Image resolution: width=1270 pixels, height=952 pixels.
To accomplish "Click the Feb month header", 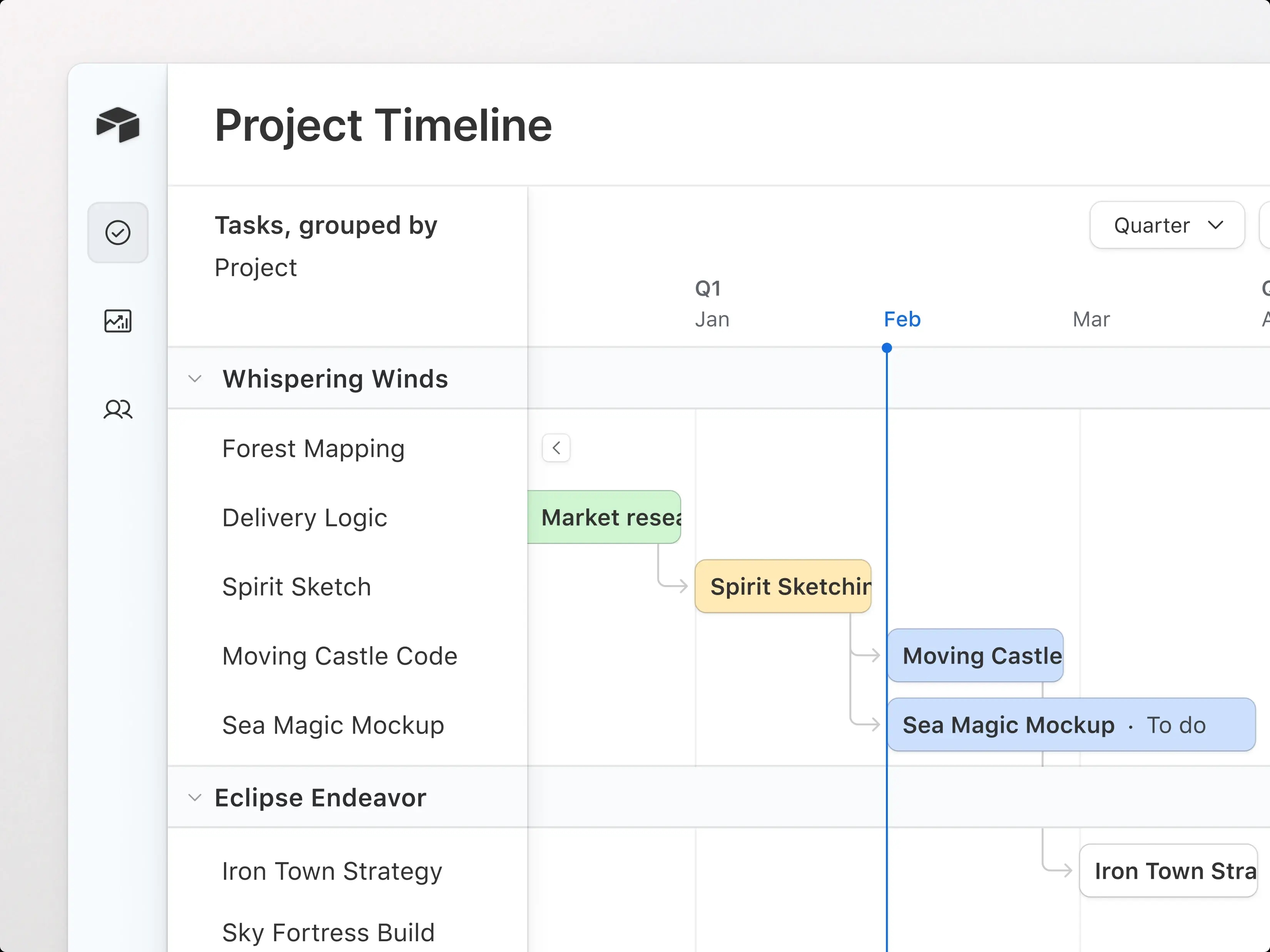I will [902, 319].
